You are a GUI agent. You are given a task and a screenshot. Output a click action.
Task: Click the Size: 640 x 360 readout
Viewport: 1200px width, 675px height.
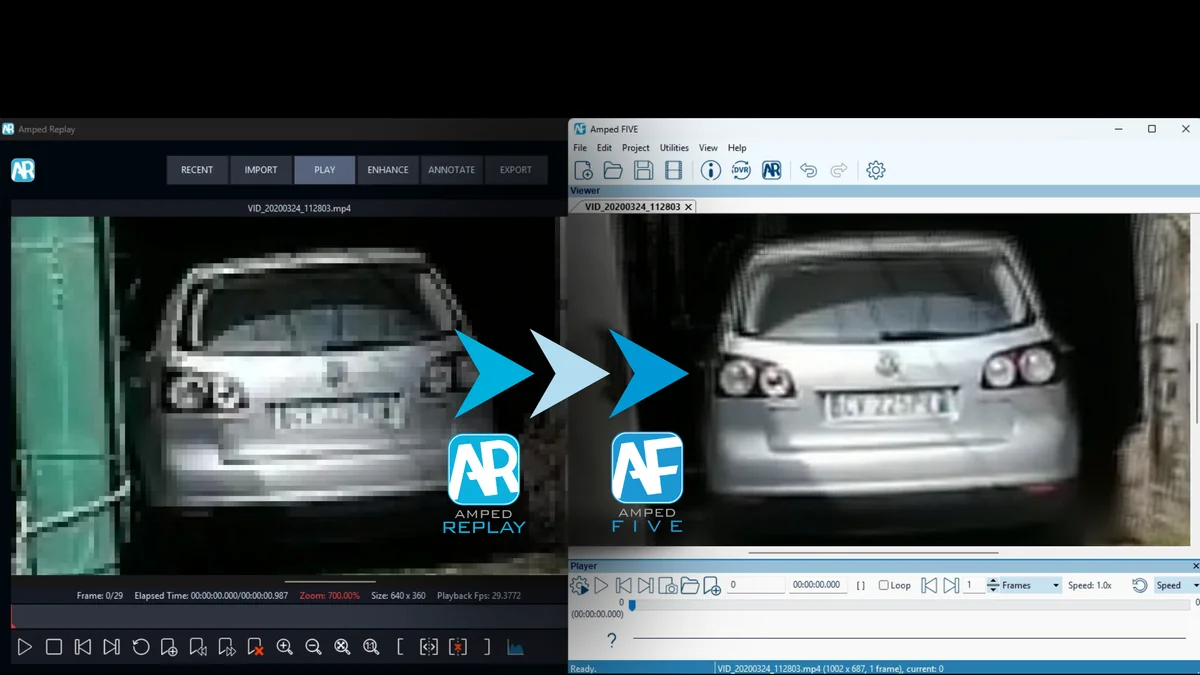398,596
